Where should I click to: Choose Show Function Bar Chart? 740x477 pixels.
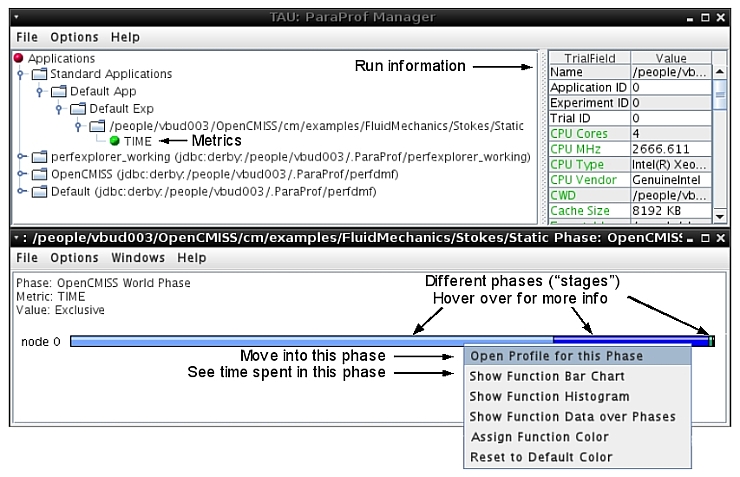(578, 376)
